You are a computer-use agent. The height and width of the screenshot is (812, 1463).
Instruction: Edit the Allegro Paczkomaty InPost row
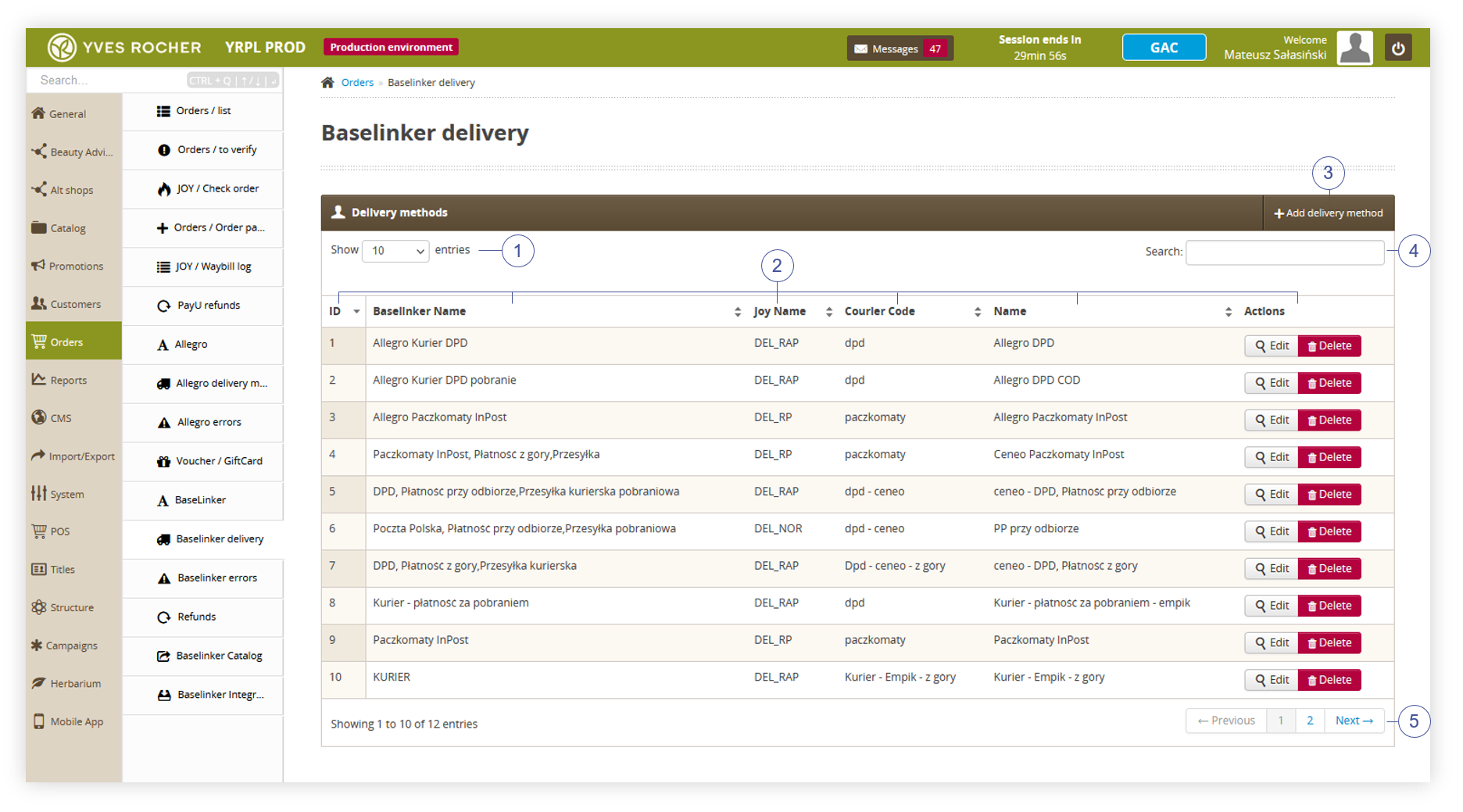[1272, 420]
